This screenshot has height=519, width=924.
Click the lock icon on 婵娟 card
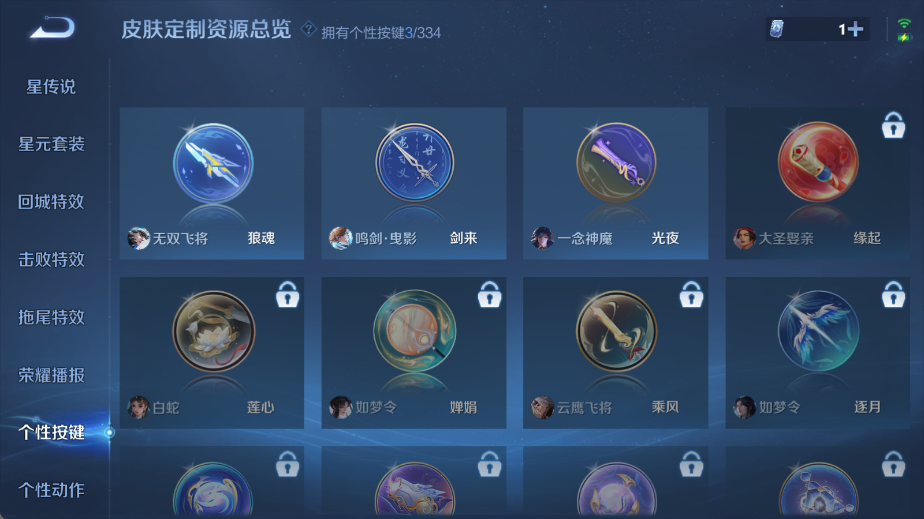pos(490,295)
